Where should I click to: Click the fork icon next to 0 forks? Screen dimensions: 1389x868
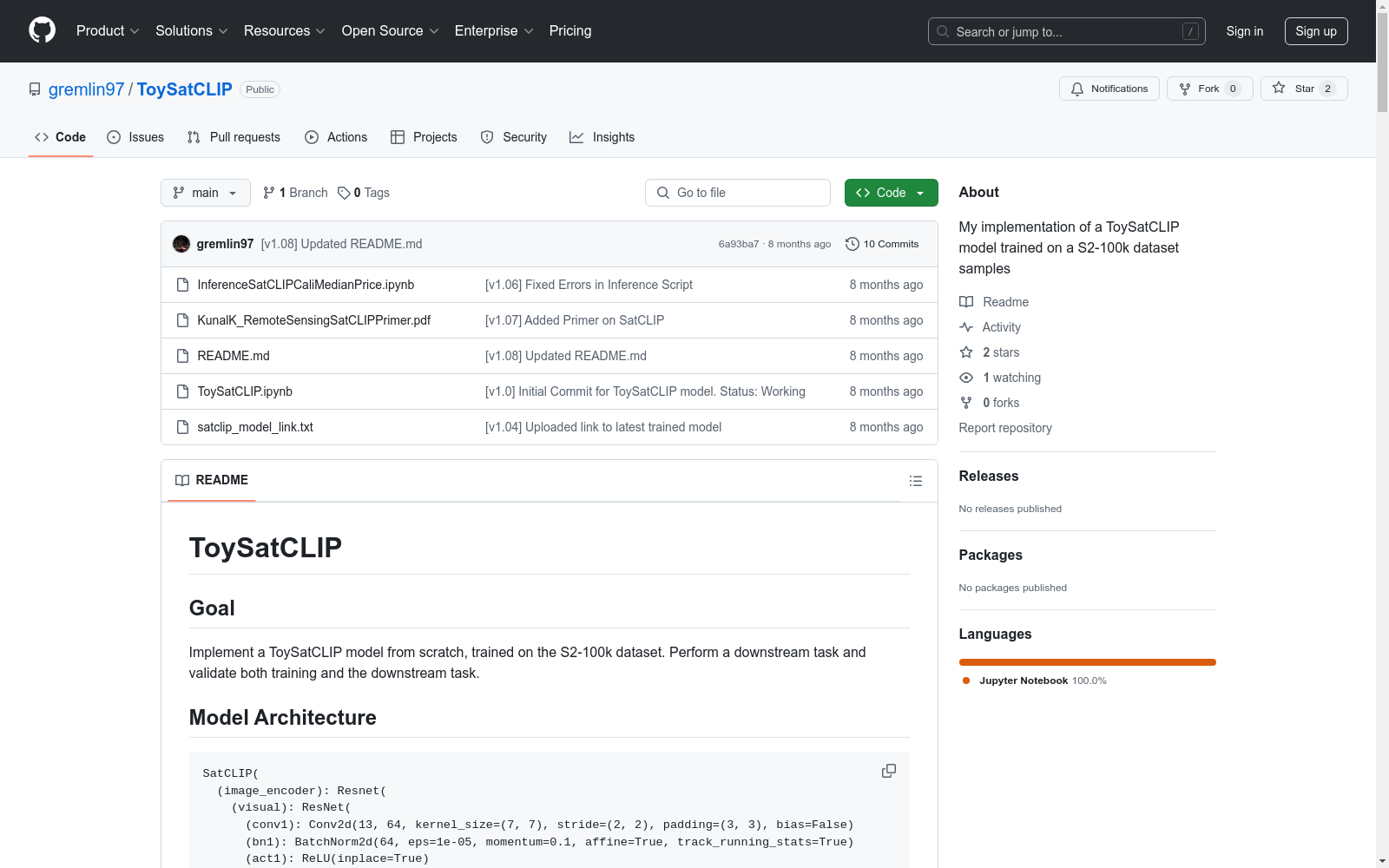tap(966, 403)
